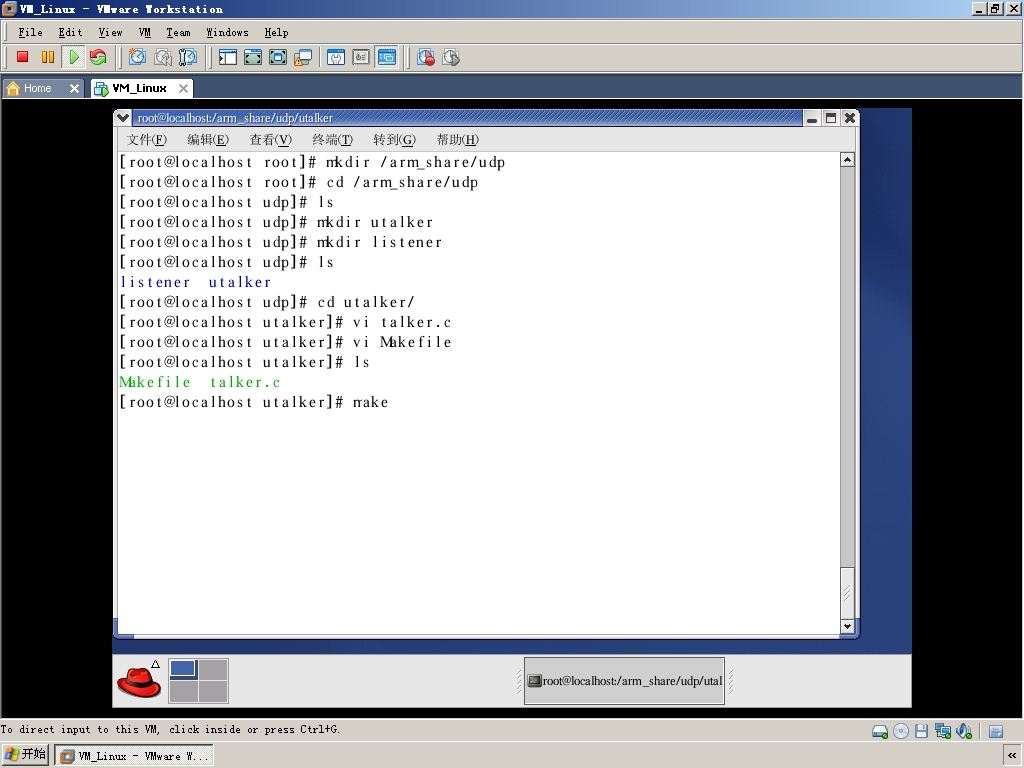The image size is (1024, 768).
Task: Click VM_Linux VMware taskbar button
Action: (133, 756)
